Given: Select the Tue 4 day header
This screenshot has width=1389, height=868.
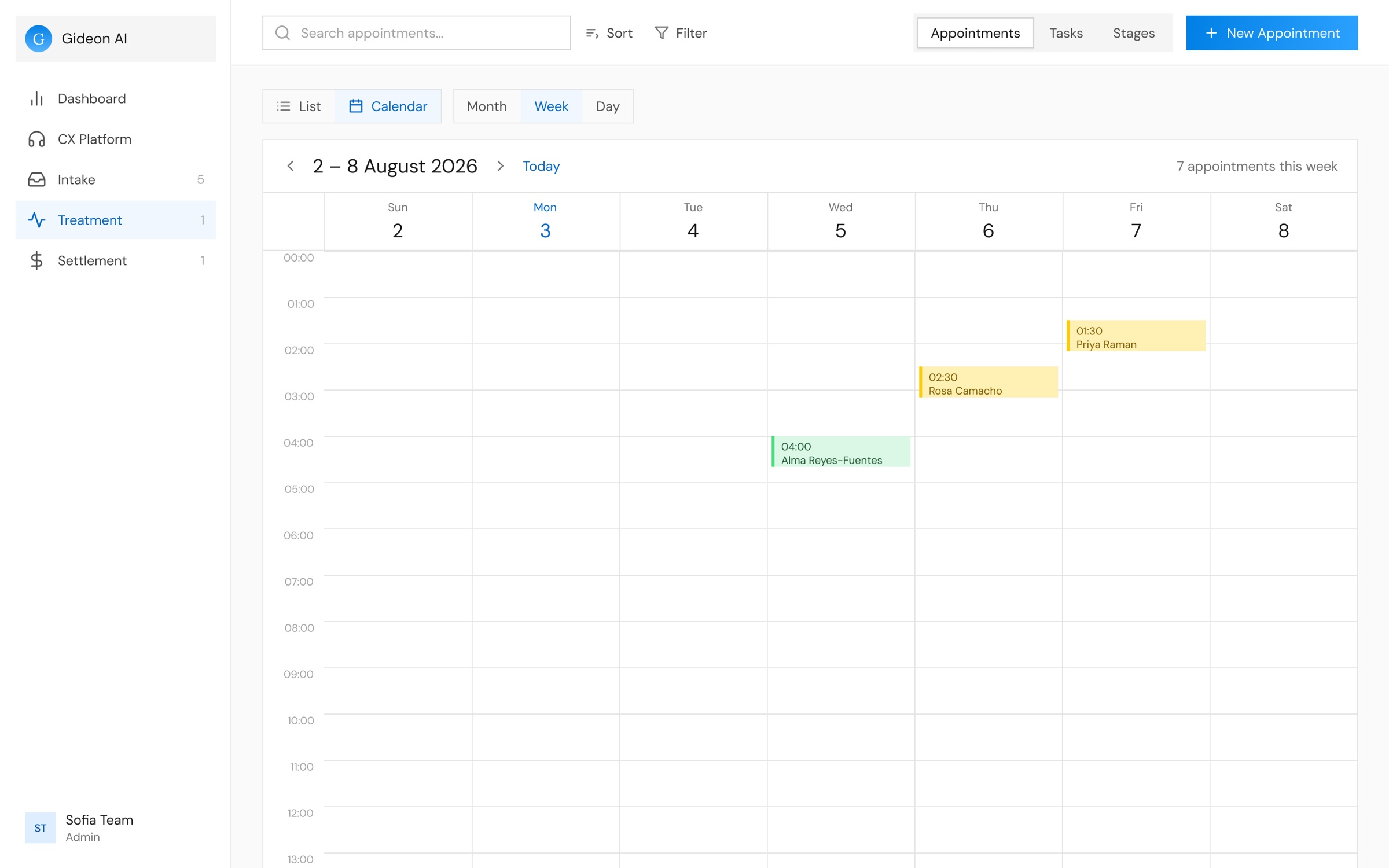Looking at the screenshot, I should point(693,222).
